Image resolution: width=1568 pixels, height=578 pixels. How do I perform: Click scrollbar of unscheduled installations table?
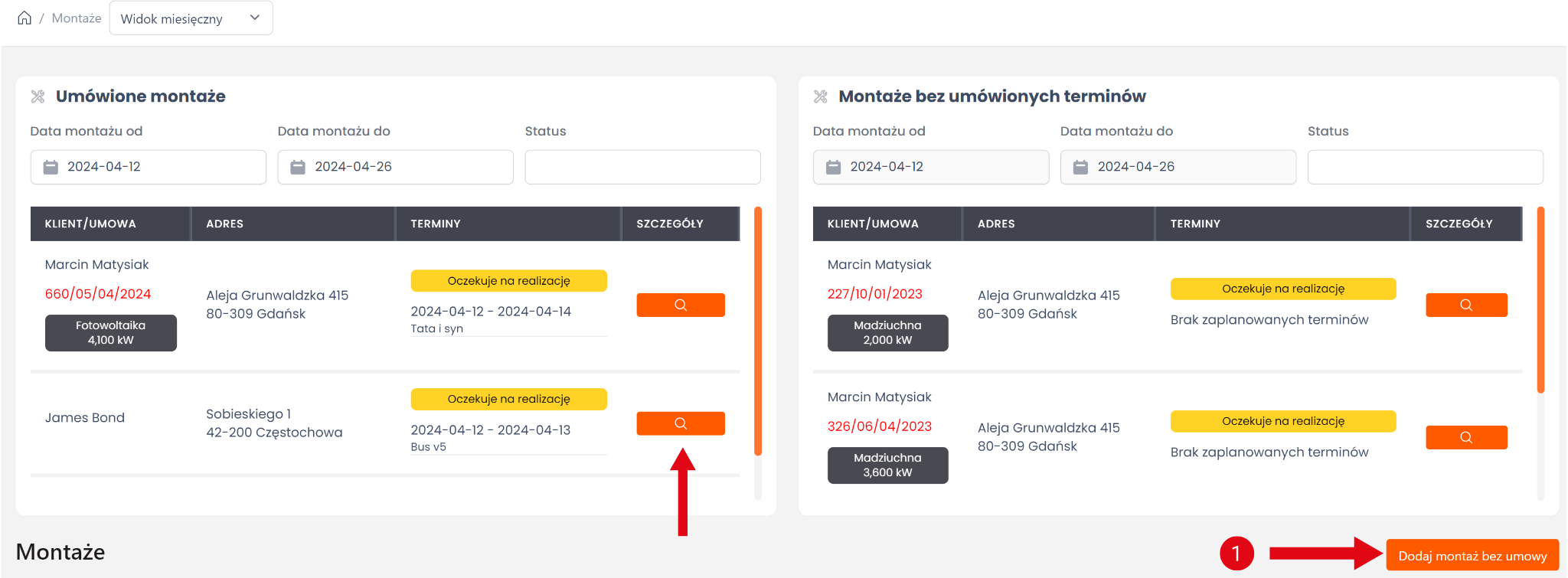click(x=1540, y=300)
